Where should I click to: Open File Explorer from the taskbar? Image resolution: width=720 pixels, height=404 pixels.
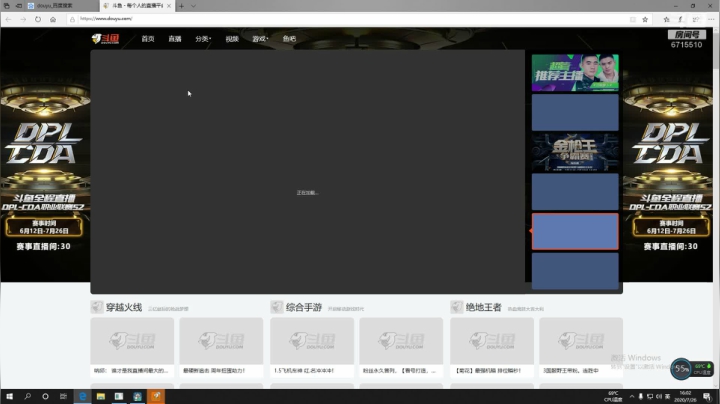(101, 396)
